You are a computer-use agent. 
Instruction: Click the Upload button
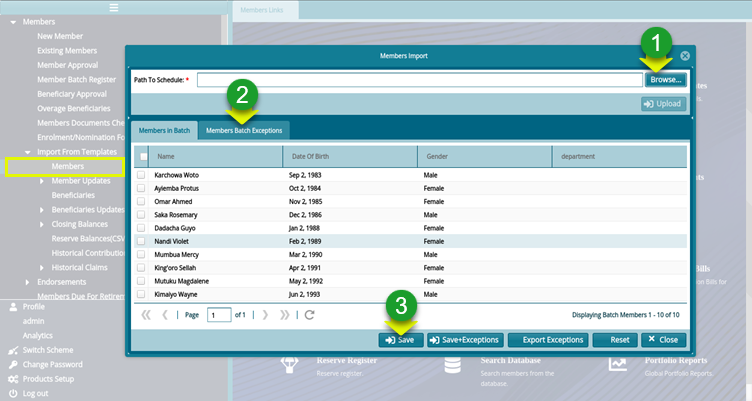tap(663, 104)
